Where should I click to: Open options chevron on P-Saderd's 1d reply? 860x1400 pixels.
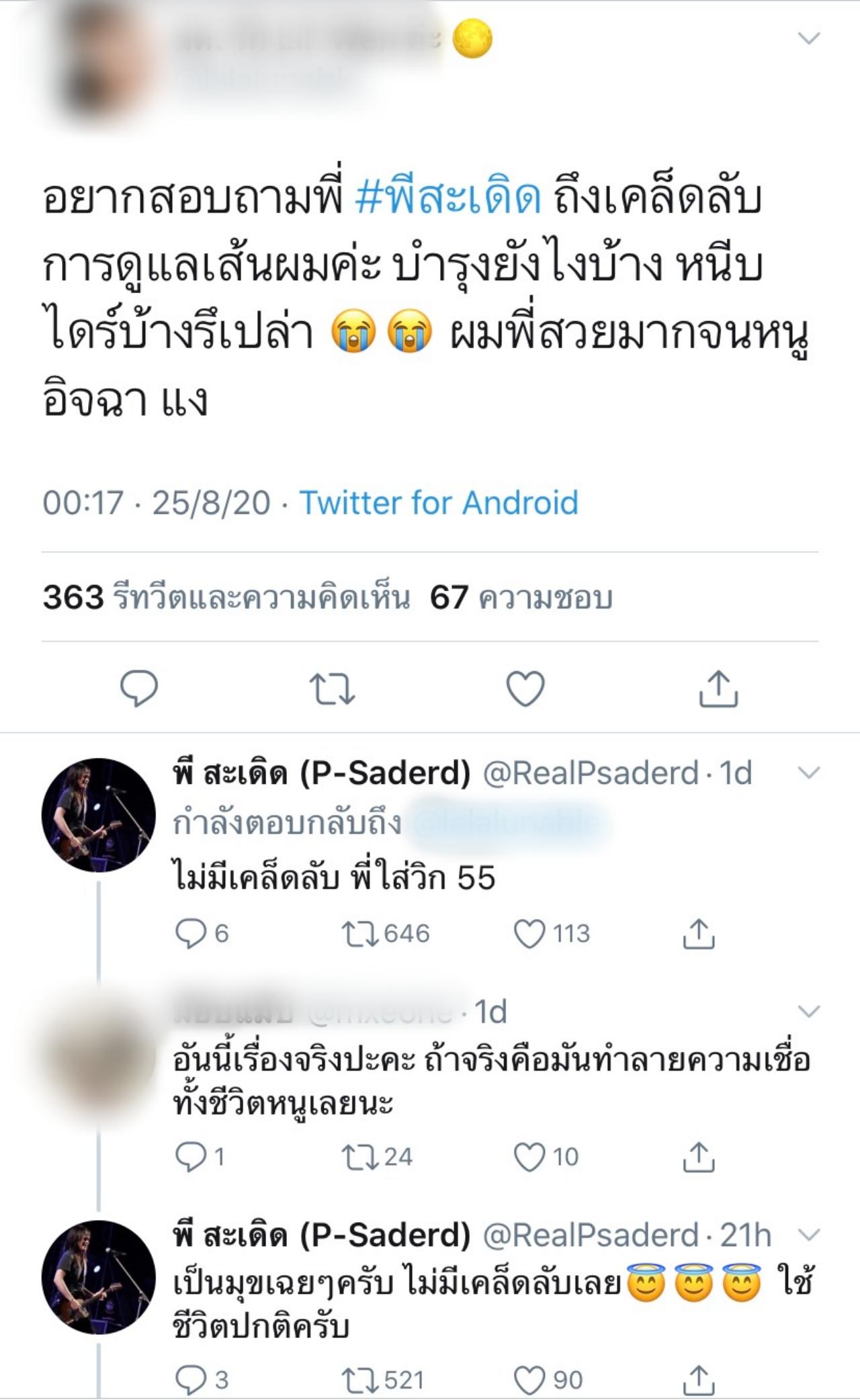pos(808,773)
